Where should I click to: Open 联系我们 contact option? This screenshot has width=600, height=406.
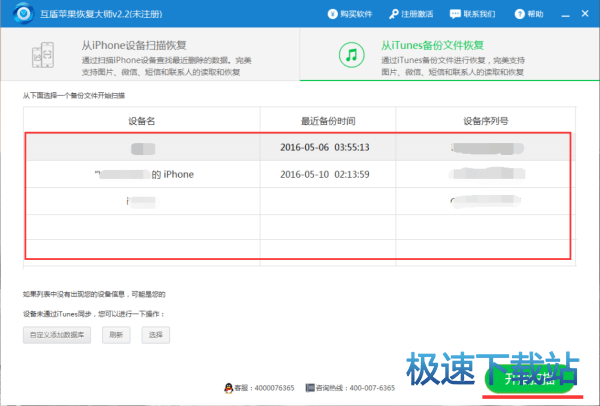472,14
